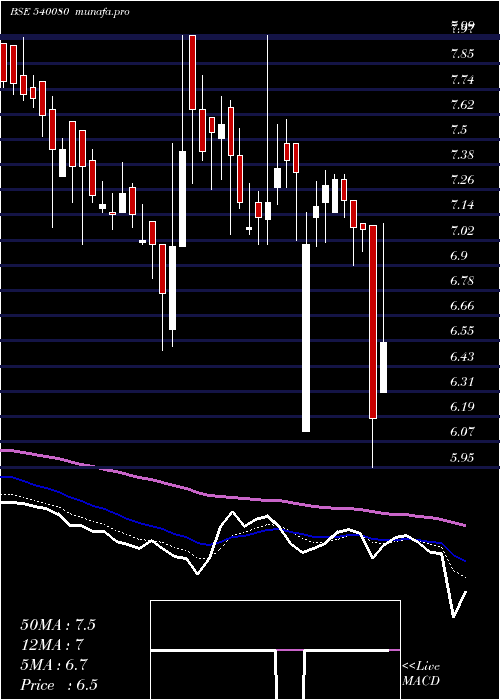Click the 7.5 price axis label

click(x=459, y=130)
